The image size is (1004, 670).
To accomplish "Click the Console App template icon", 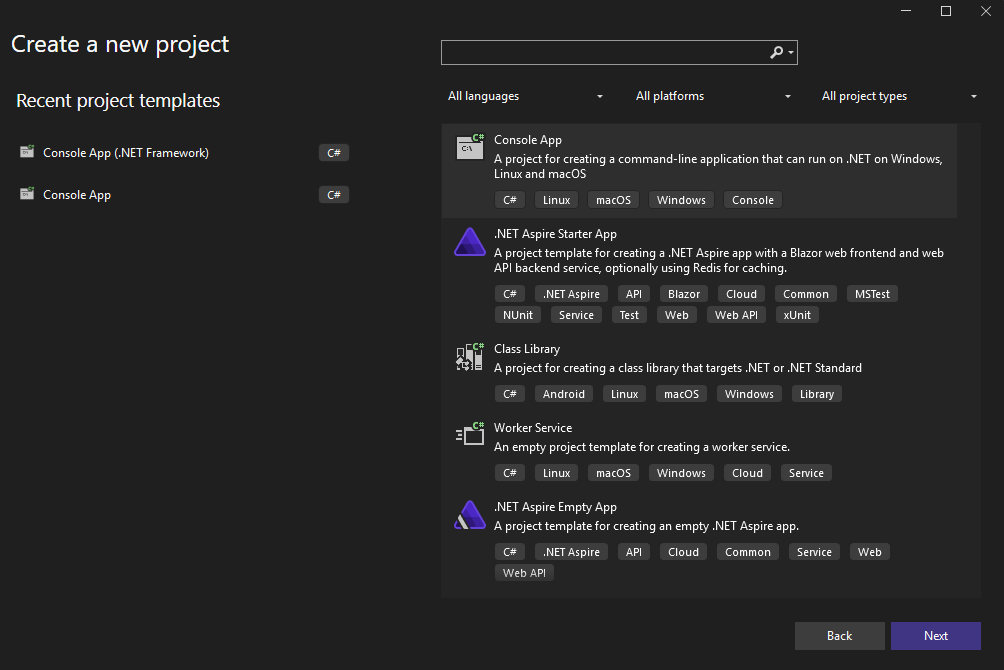I will click(x=469, y=146).
